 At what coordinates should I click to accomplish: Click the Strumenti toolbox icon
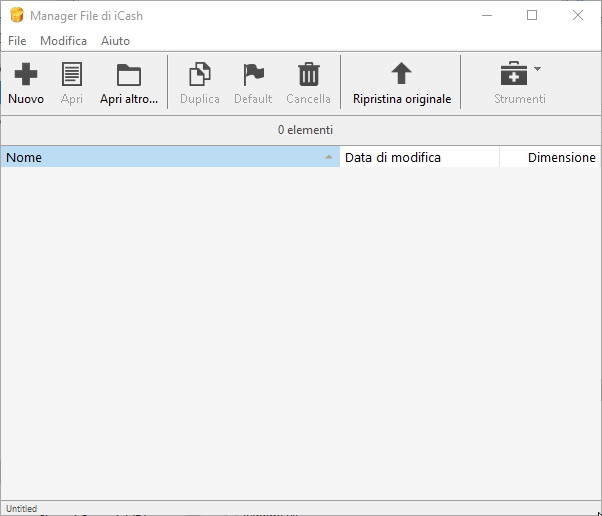point(514,73)
